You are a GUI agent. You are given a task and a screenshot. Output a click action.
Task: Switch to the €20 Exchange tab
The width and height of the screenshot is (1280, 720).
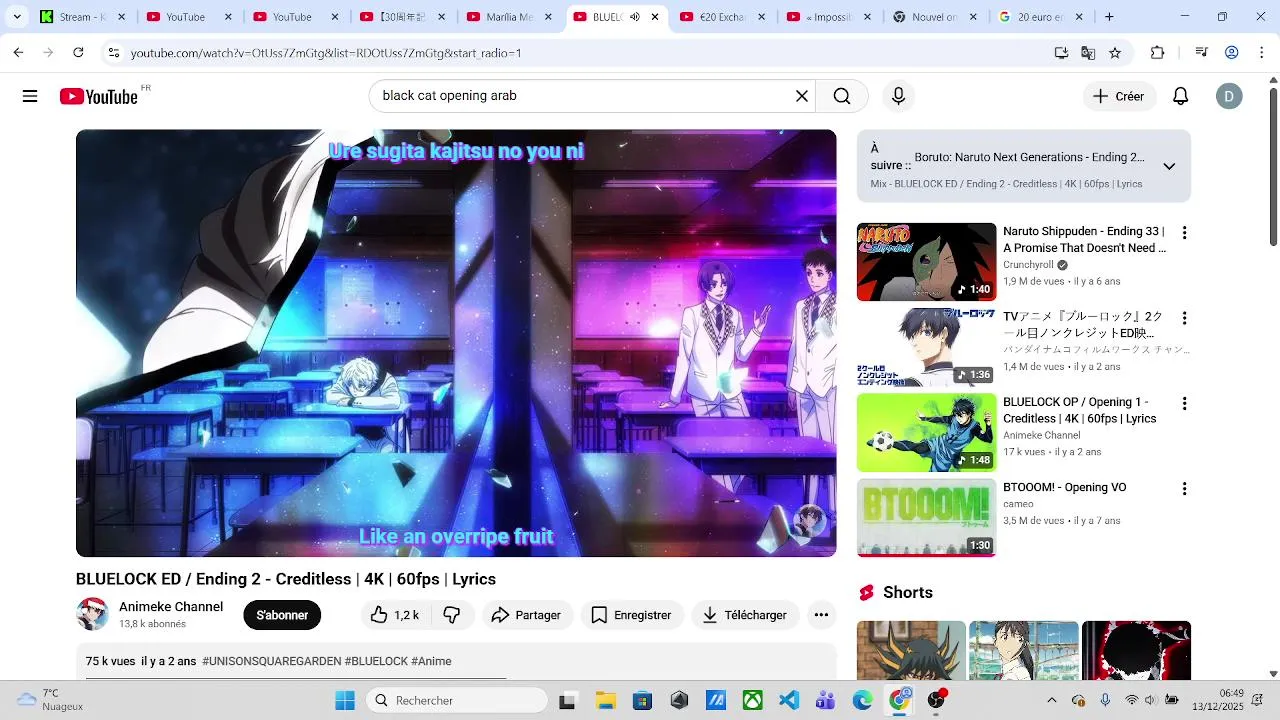coord(722,17)
